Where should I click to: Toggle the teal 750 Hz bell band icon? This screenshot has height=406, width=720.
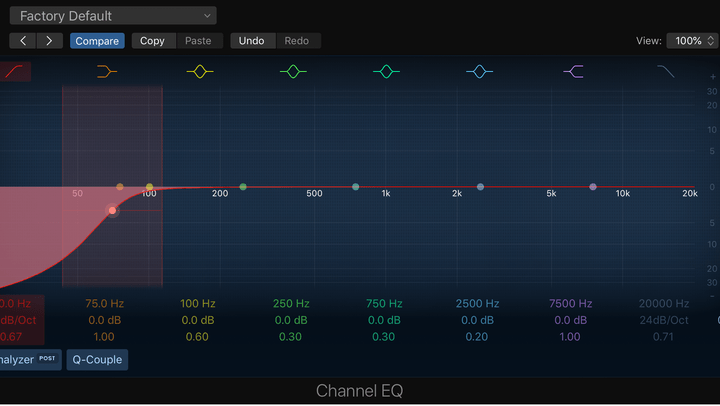(x=386, y=72)
